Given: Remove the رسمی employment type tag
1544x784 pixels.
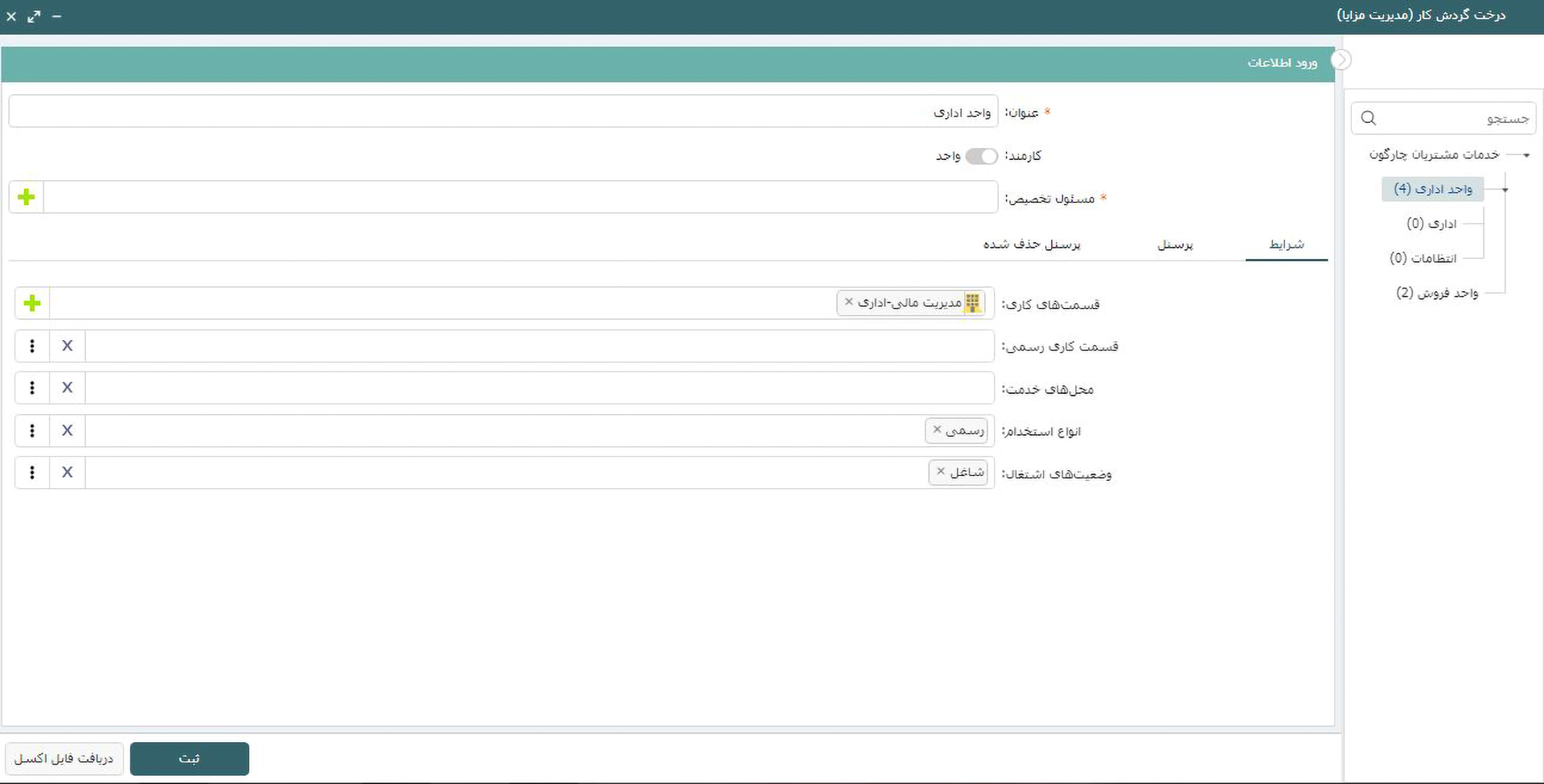Looking at the screenshot, I should (937, 430).
